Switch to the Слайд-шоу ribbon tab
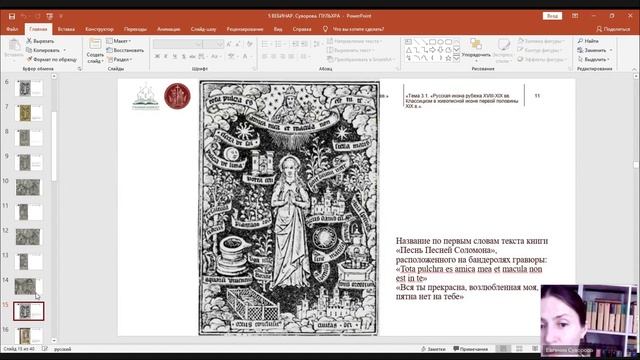Image resolution: width=640 pixels, height=360 pixels. coord(203,29)
